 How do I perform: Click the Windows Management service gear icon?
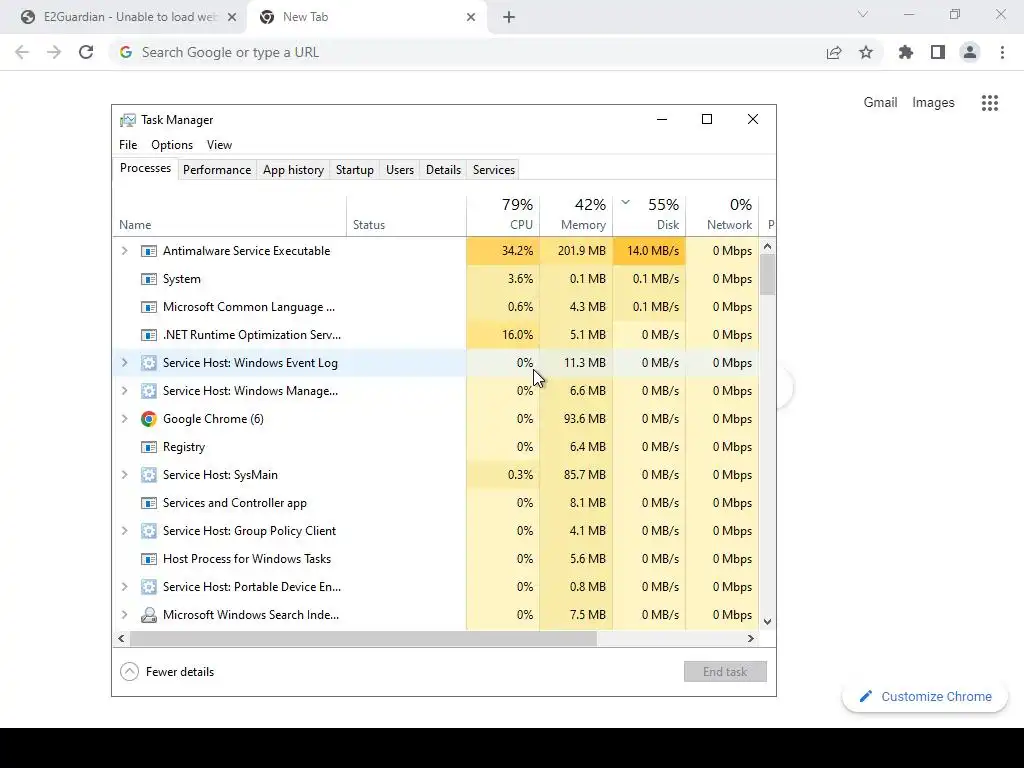(x=149, y=391)
